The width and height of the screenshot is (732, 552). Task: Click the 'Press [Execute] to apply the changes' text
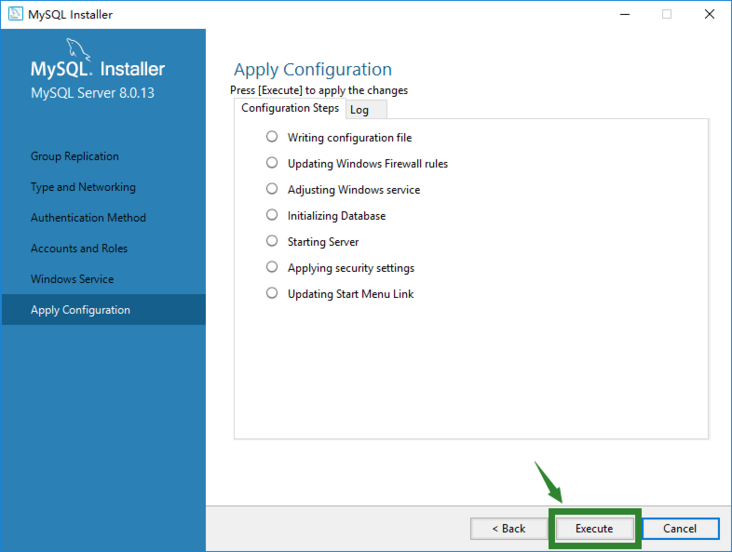(x=319, y=90)
